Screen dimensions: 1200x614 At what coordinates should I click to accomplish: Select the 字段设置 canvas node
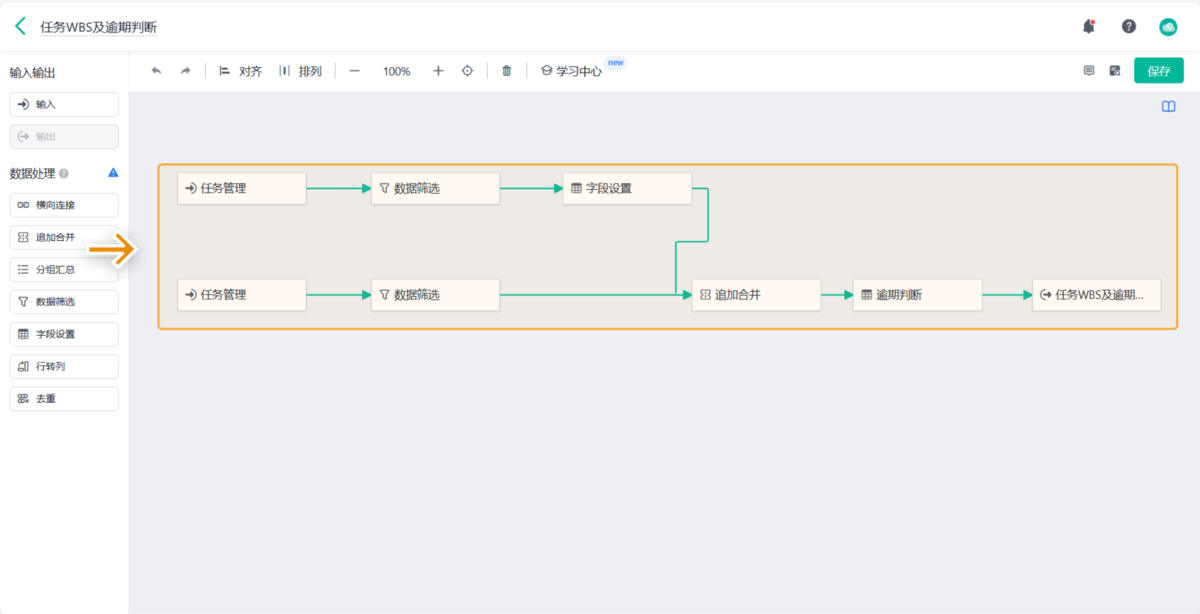(627, 188)
